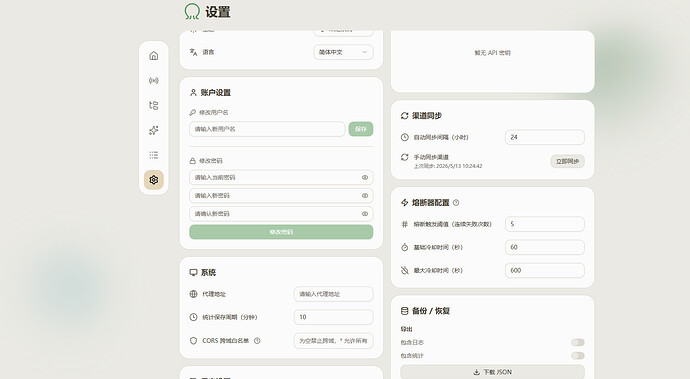The width and height of the screenshot is (690, 379).
Task: Click the database icon beside 备份 / 恢复
Action: click(404, 311)
